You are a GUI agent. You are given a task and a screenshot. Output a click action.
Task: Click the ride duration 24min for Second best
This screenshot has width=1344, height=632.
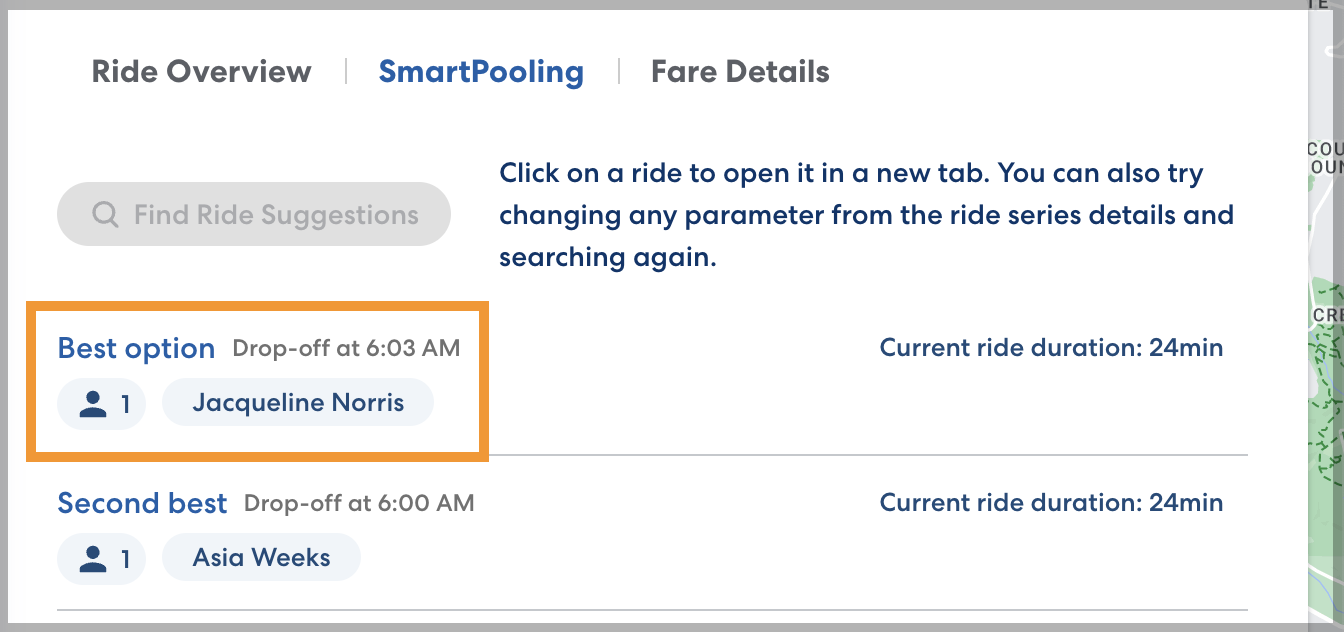click(x=1050, y=503)
